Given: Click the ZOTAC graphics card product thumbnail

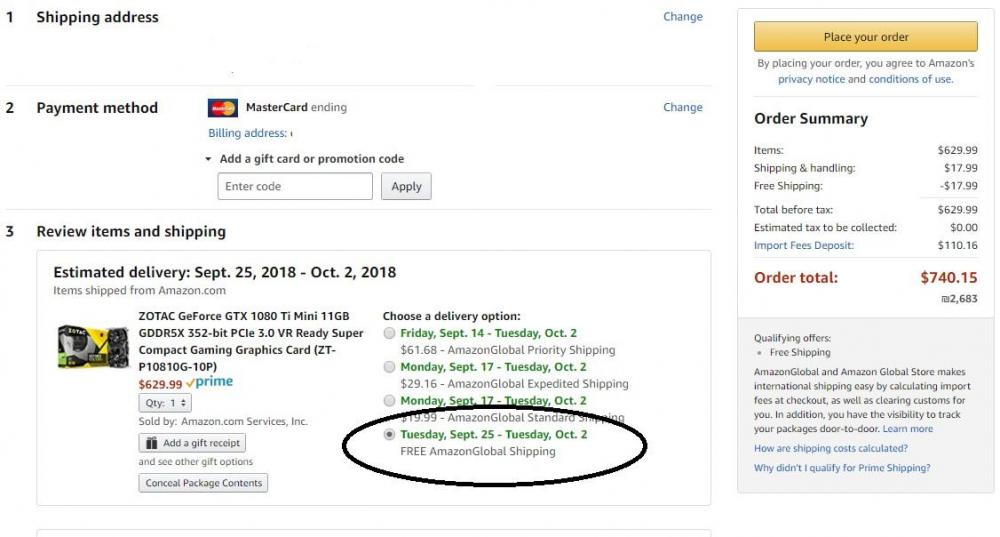Looking at the screenshot, I should pyautogui.click(x=93, y=347).
